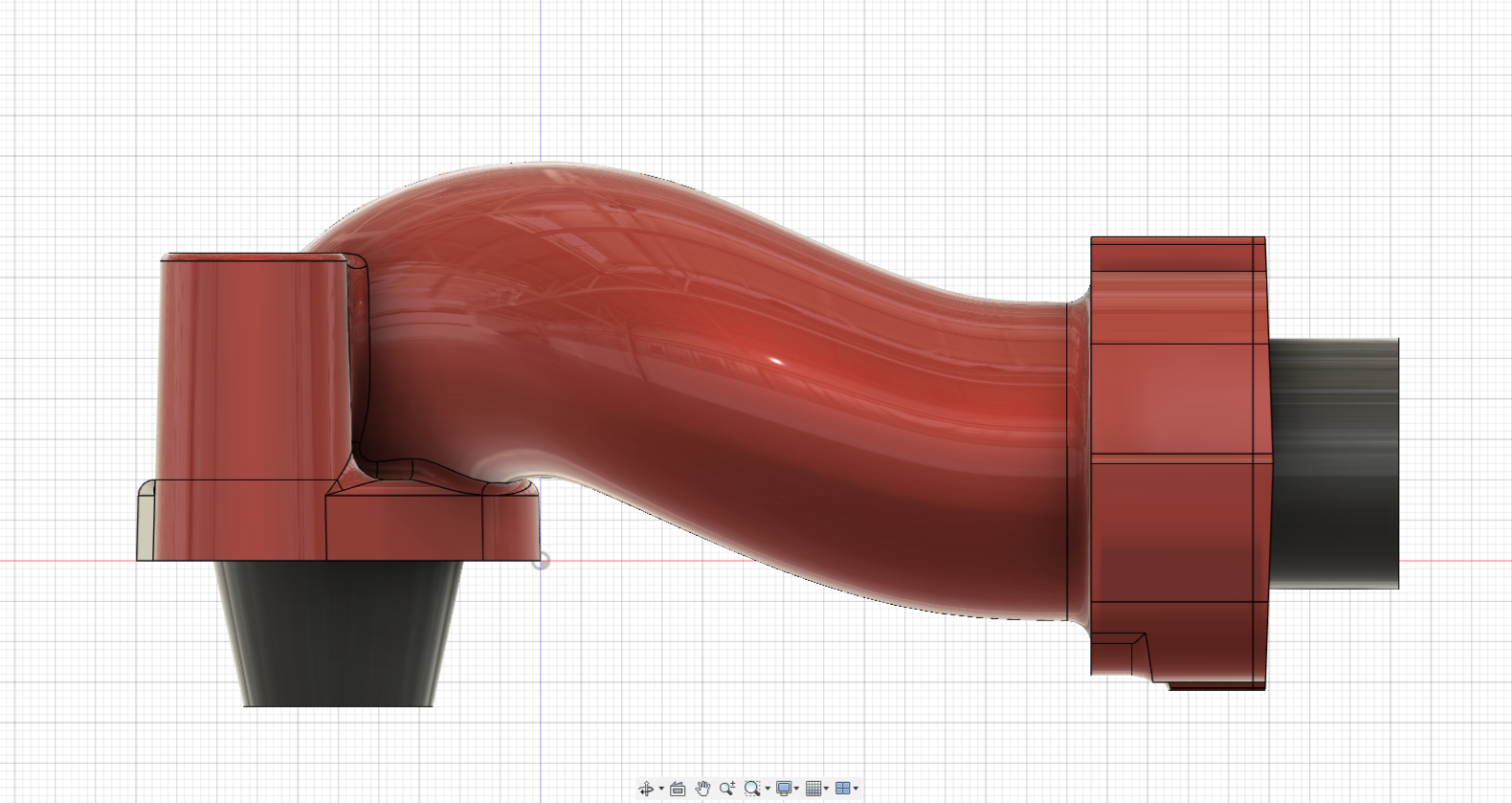1512x803 pixels.
Task: Select the Orbit tool icon
Action: [646, 789]
